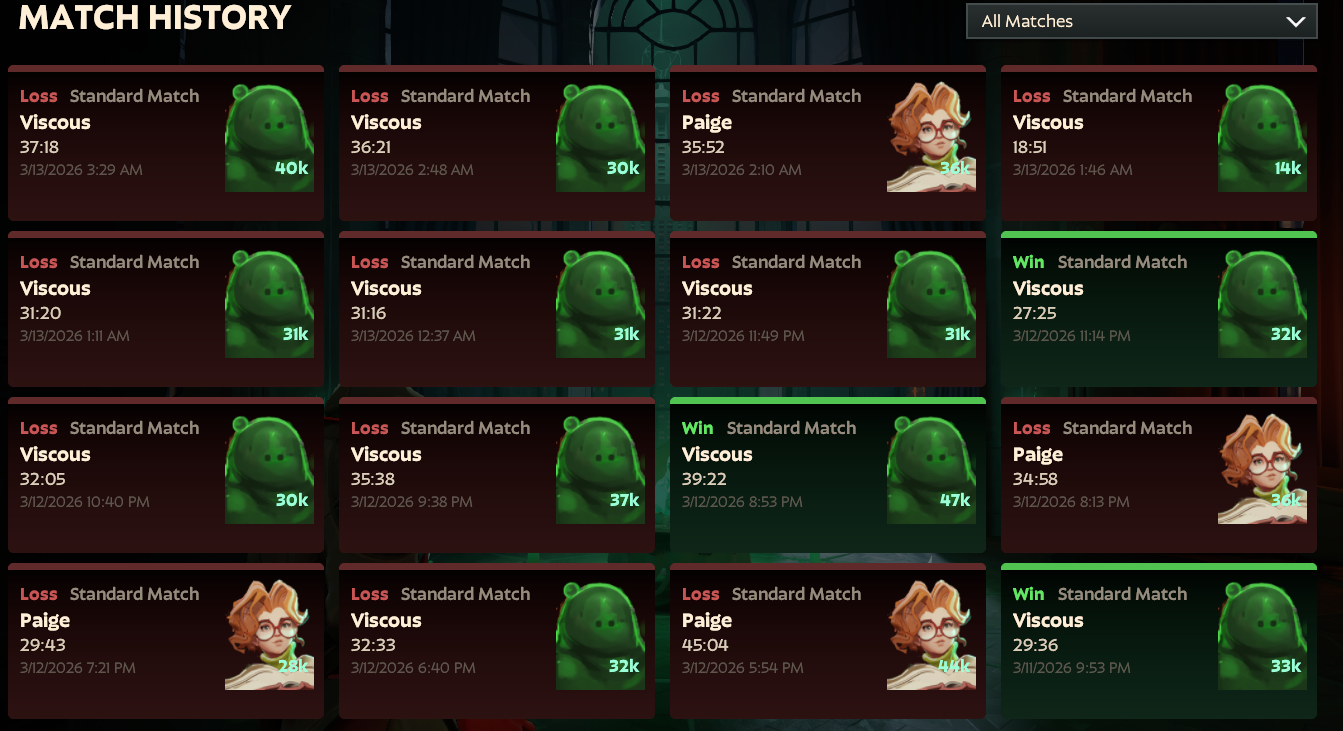Click Viscous portrait on 3/11/2026 9:53 PM win

click(x=1263, y=636)
